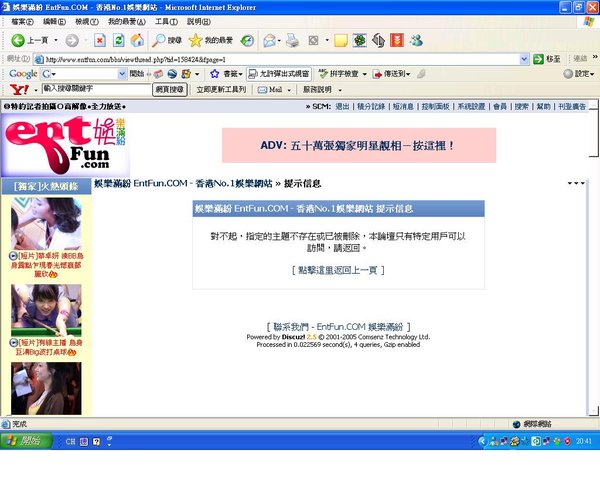Open the points record header link
Screen dimensions: 600x484
click(x=370, y=106)
